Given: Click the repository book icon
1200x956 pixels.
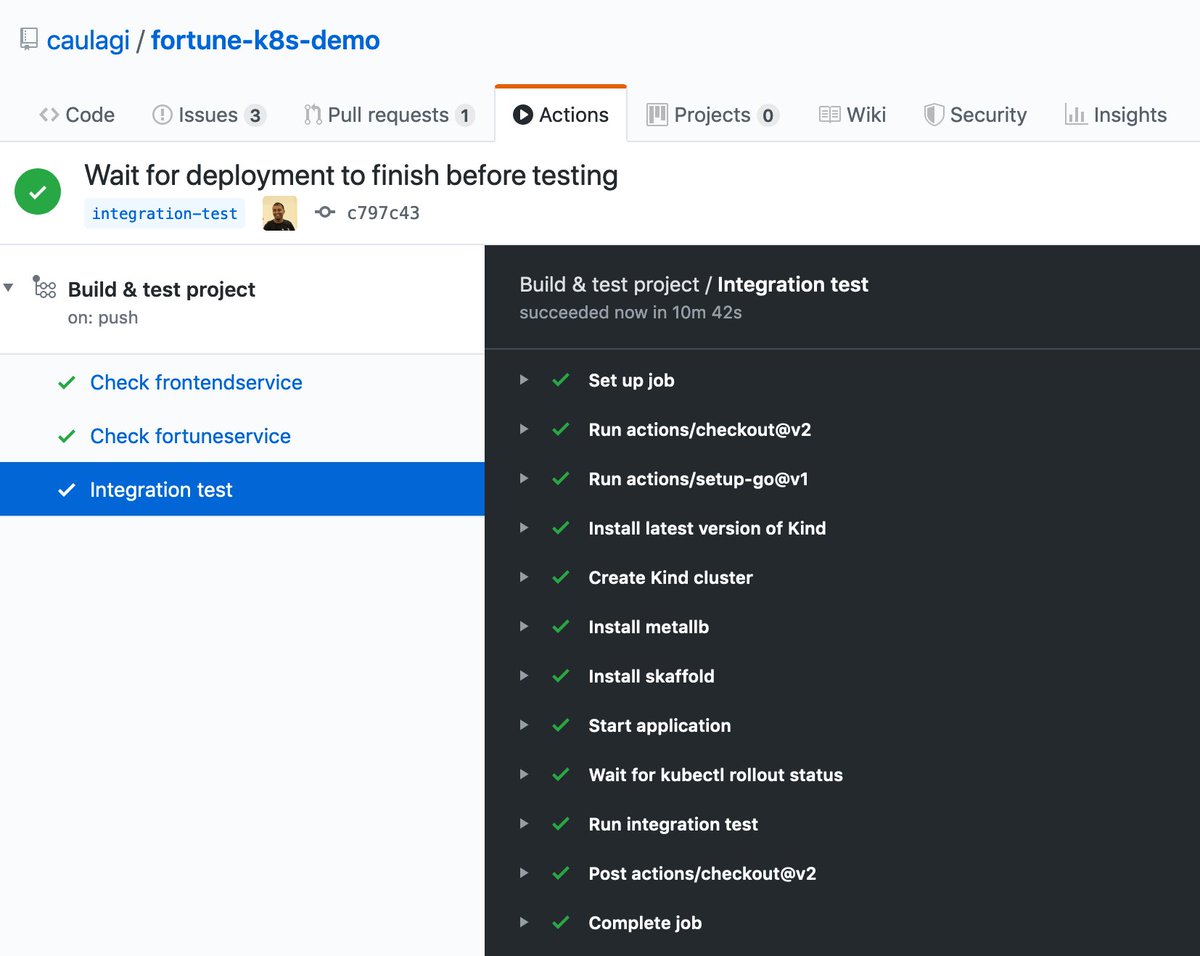Looking at the screenshot, I should [x=28, y=41].
